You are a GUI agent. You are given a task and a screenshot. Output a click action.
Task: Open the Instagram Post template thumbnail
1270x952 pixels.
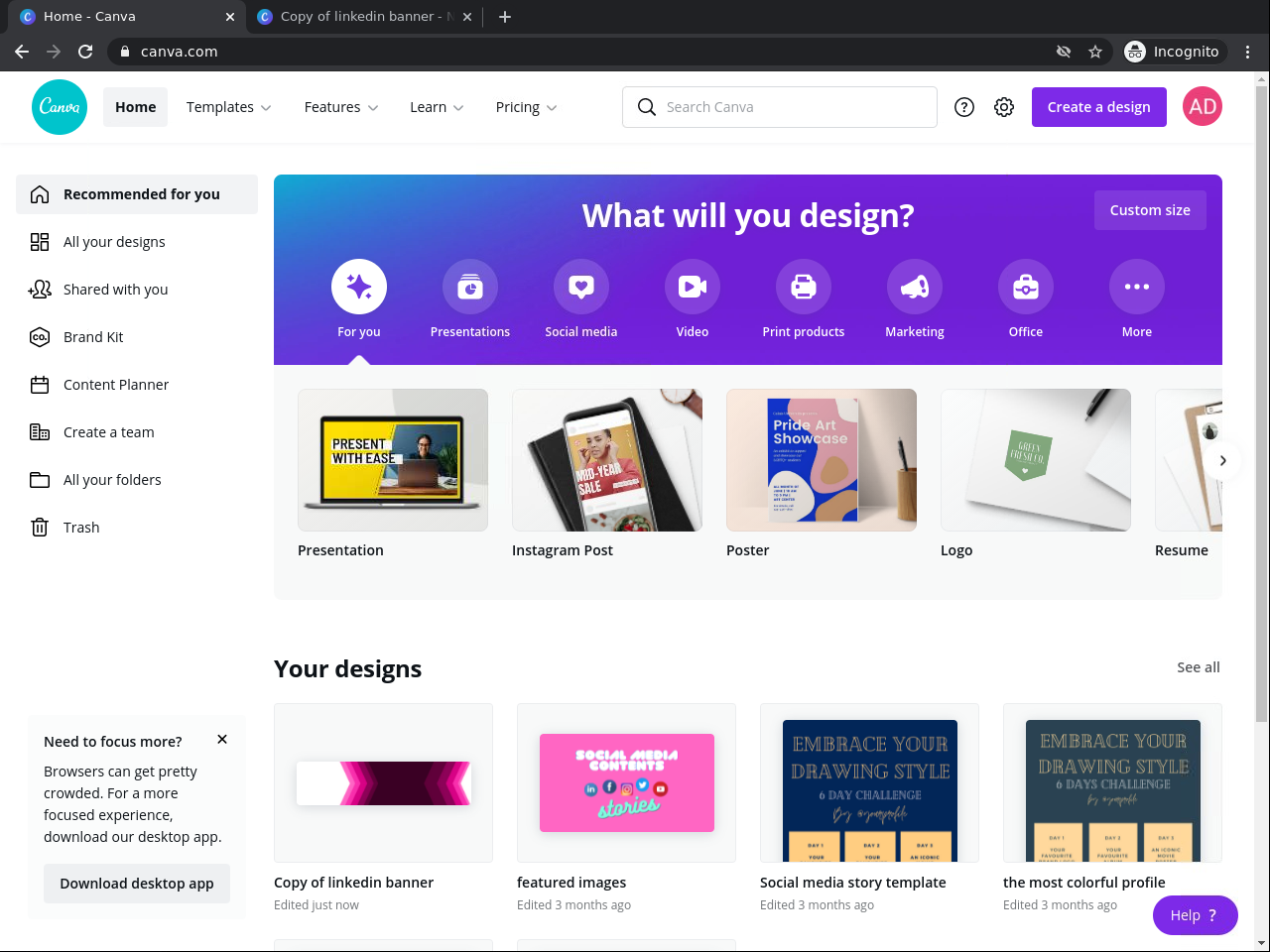coord(607,460)
